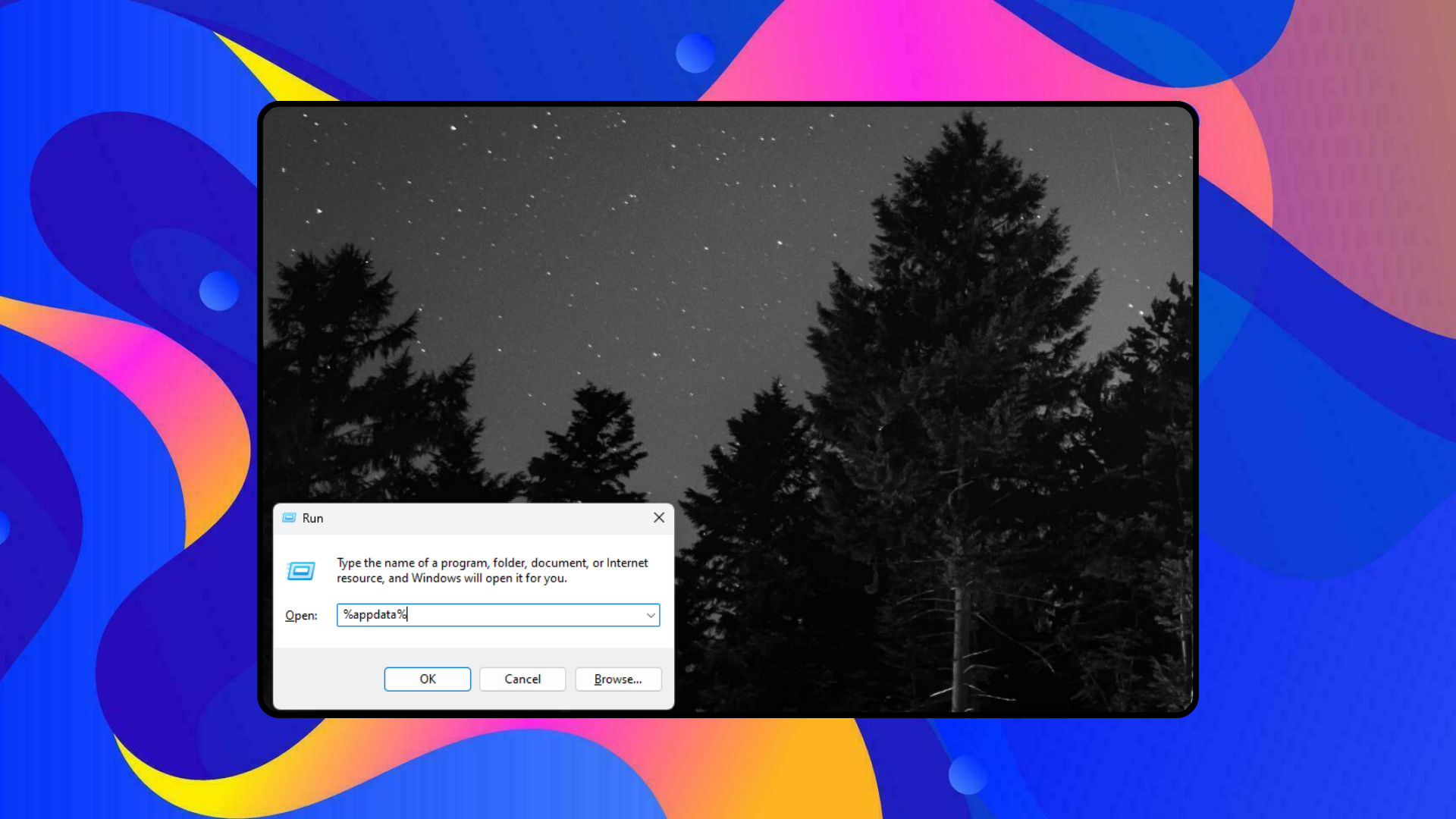Open the Browse... file picker
The height and width of the screenshot is (819, 1456).
coord(617,679)
